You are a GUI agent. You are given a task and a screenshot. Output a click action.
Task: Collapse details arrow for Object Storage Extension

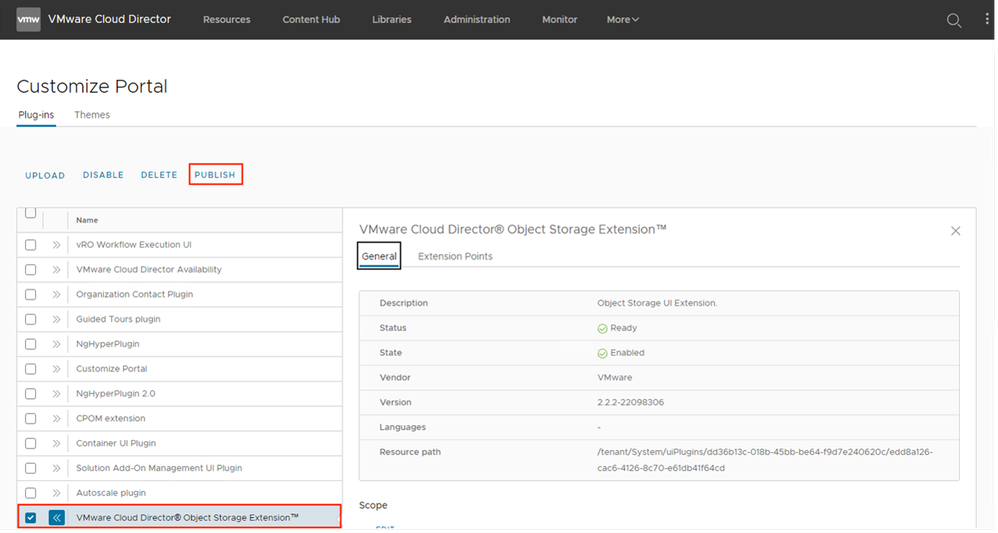coord(56,517)
